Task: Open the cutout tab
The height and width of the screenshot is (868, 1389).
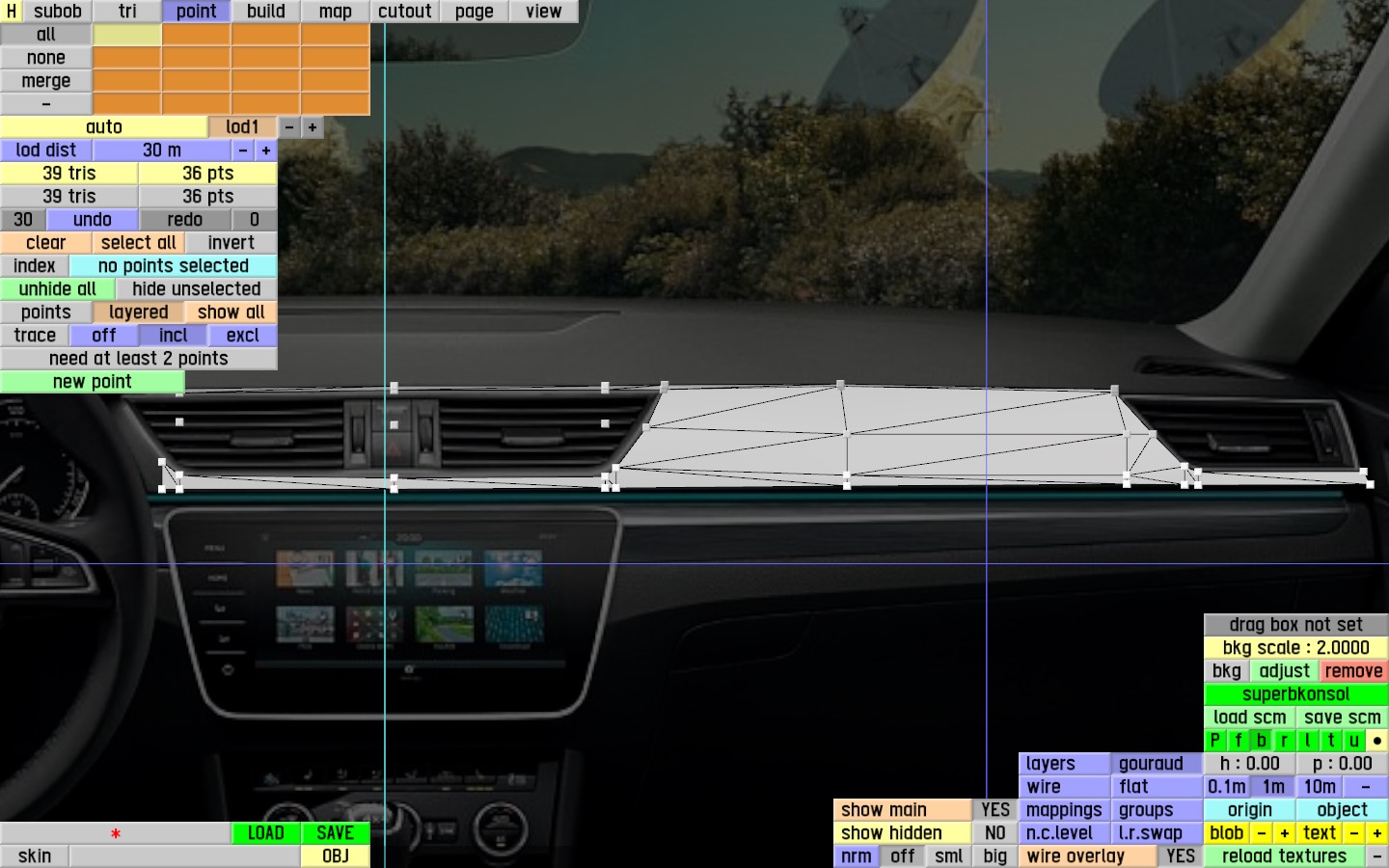Action: [x=405, y=12]
